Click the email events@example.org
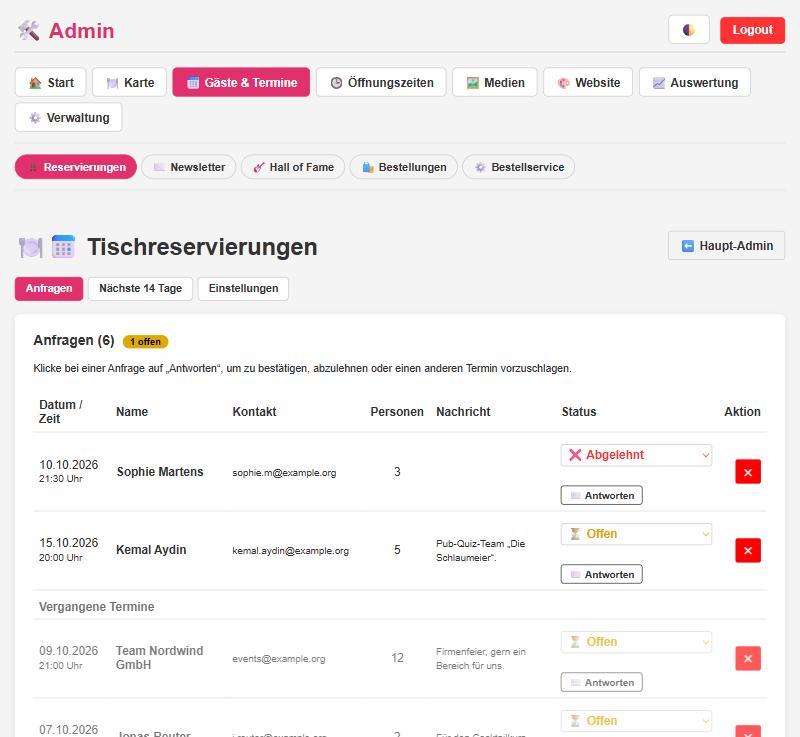 279,659
